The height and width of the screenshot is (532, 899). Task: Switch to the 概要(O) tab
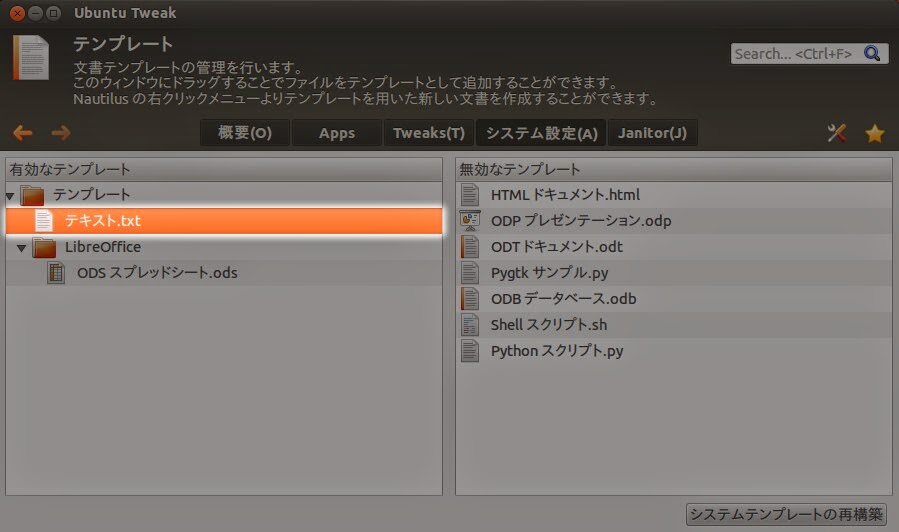pyautogui.click(x=245, y=133)
